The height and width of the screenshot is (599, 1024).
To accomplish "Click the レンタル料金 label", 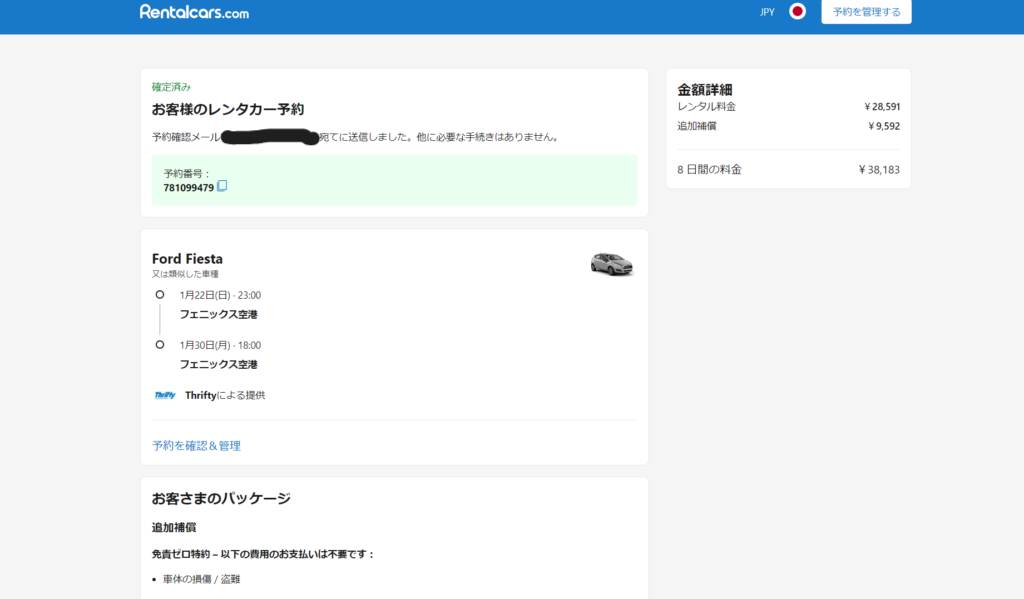I will pyautogui.click(x=707, y=106).
